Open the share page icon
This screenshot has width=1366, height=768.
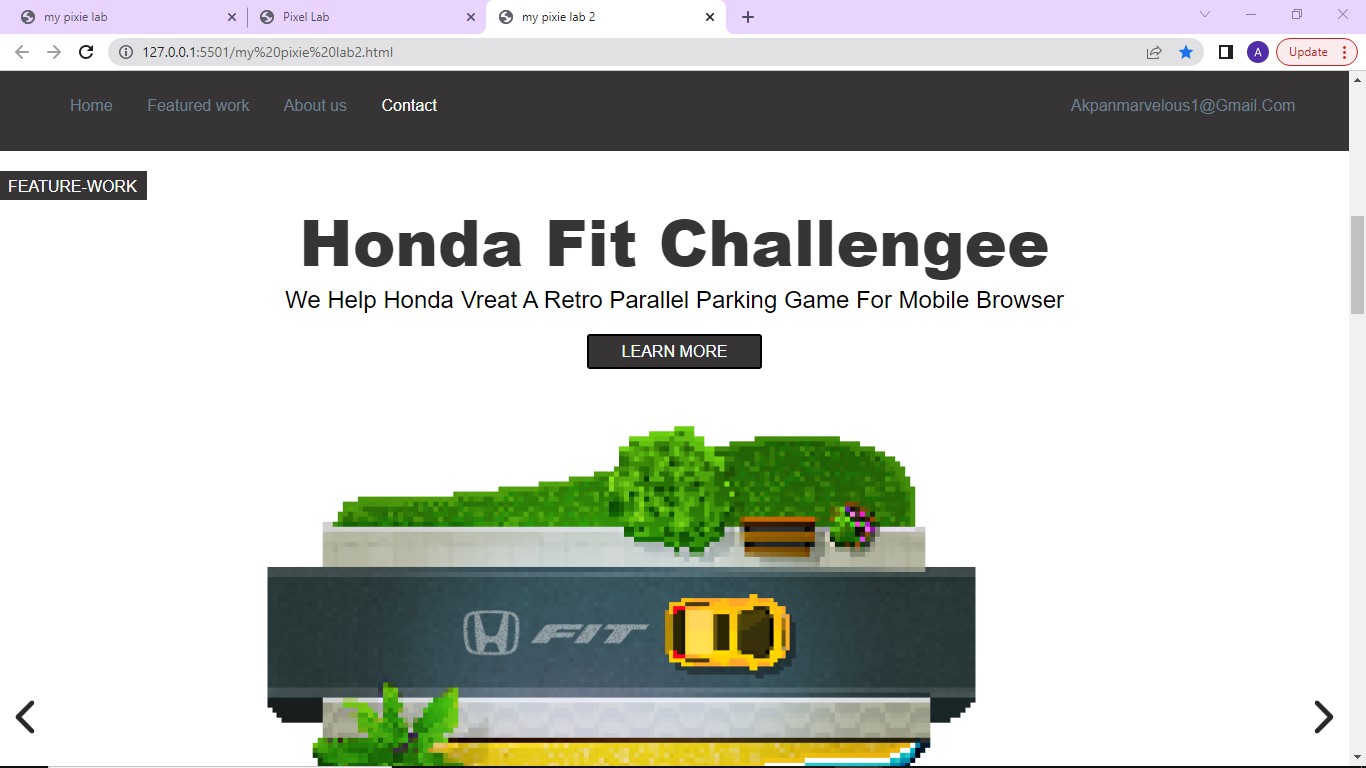[1154, 52]
